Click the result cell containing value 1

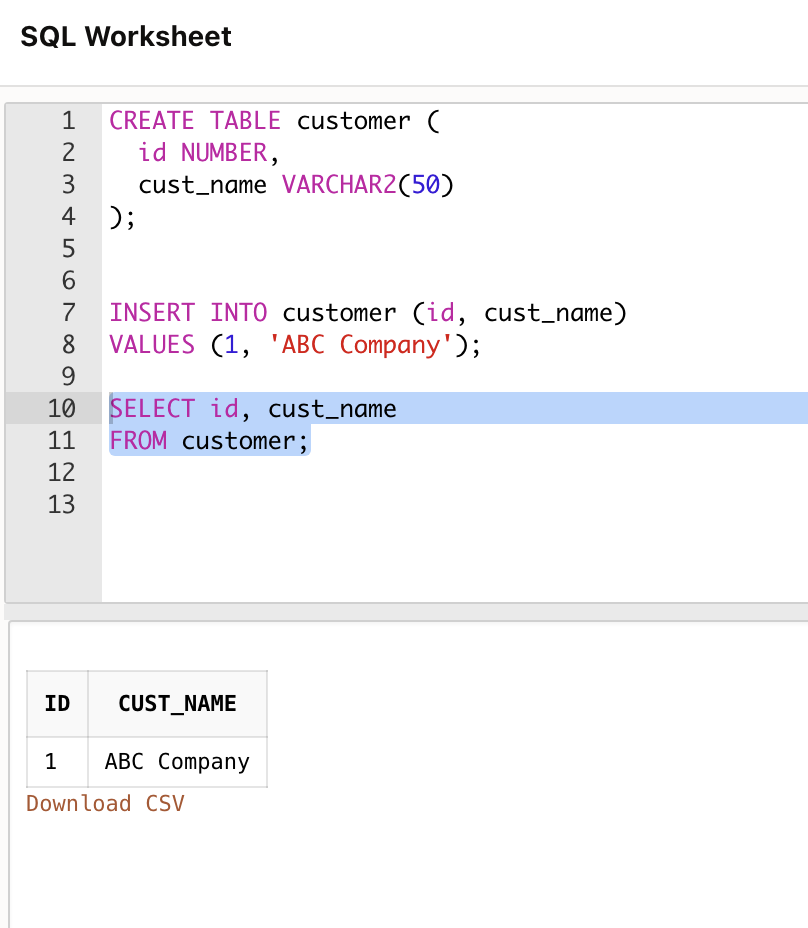tap(51, 762)
